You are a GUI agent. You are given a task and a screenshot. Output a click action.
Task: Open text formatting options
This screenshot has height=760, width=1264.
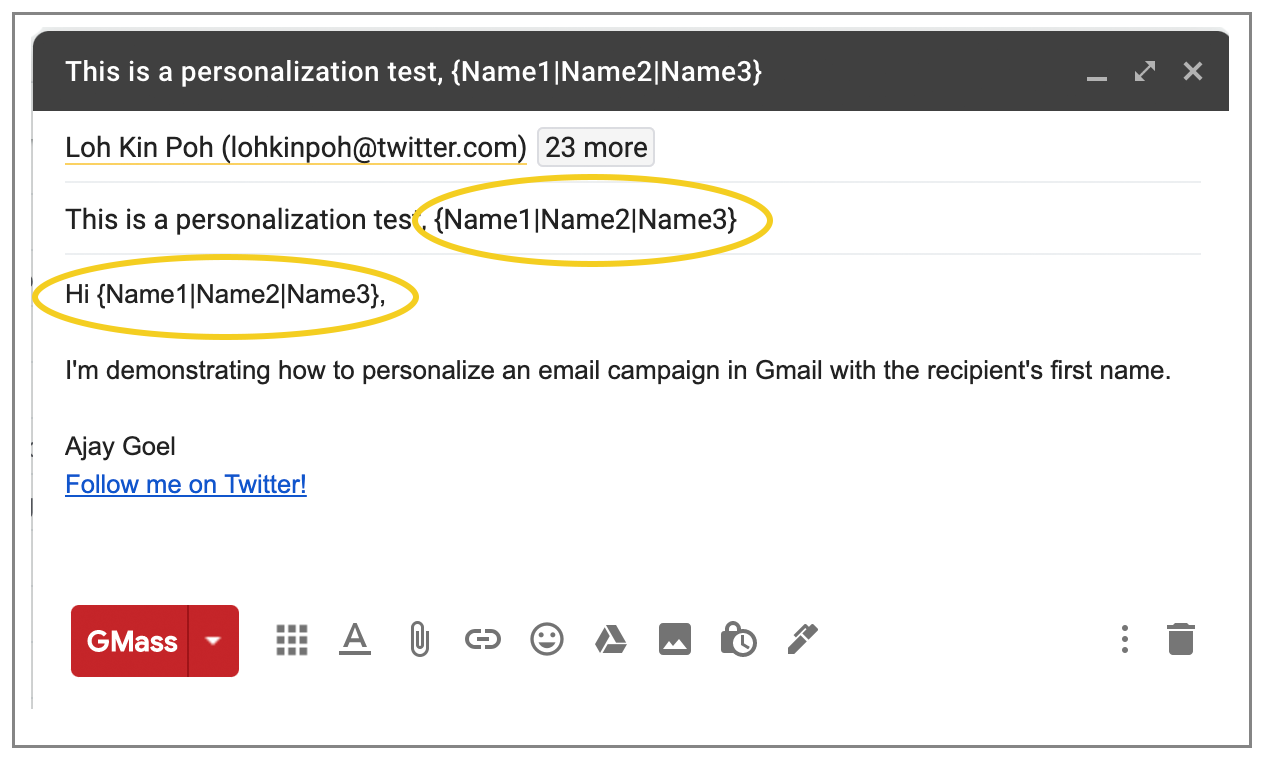[354, 639]
